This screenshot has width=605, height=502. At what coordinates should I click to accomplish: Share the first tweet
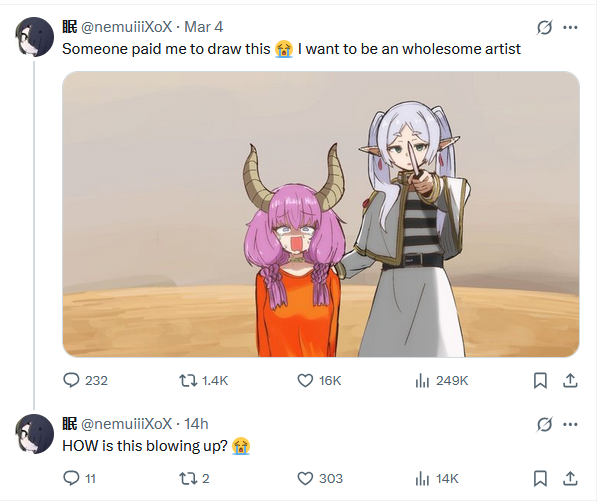[x=570, y=381]
